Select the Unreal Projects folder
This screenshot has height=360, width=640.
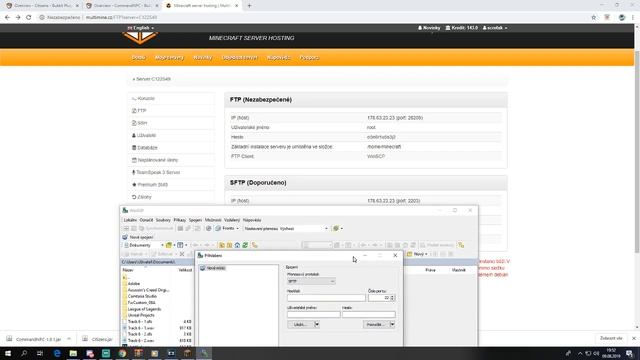(141, 315)
